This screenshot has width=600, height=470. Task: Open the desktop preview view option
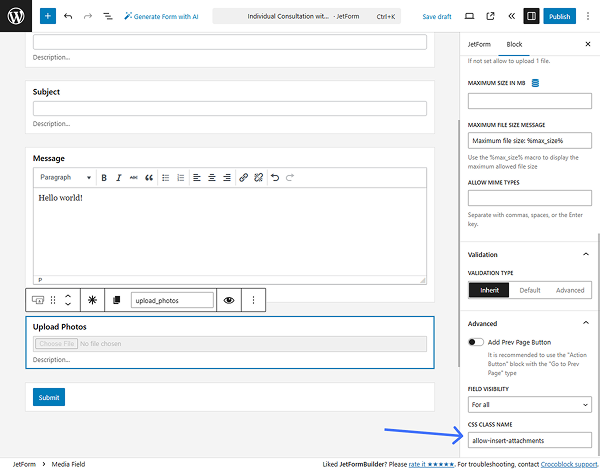tap(469, 16)
